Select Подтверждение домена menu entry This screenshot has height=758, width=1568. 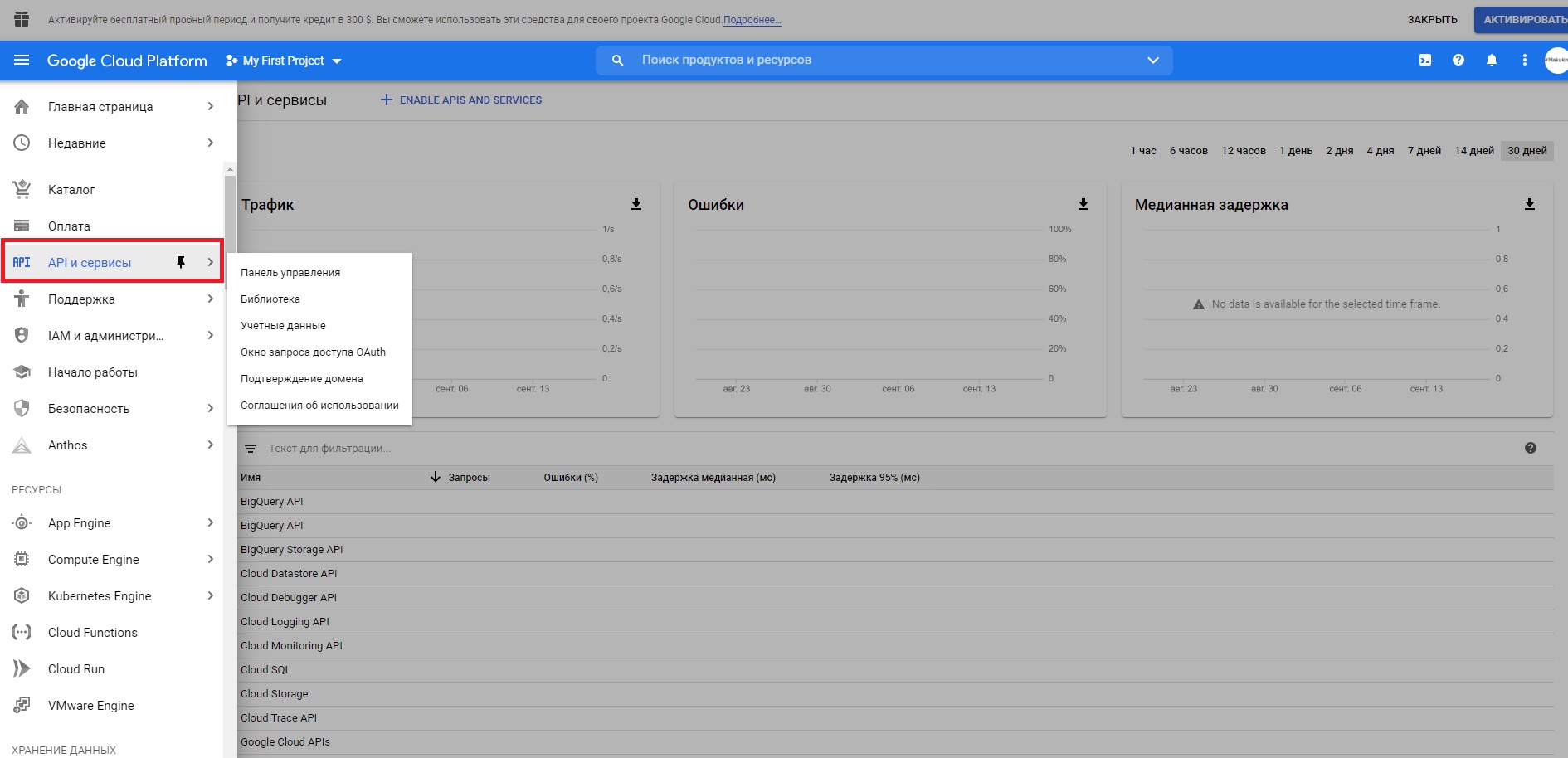click(x=319, y=379)
